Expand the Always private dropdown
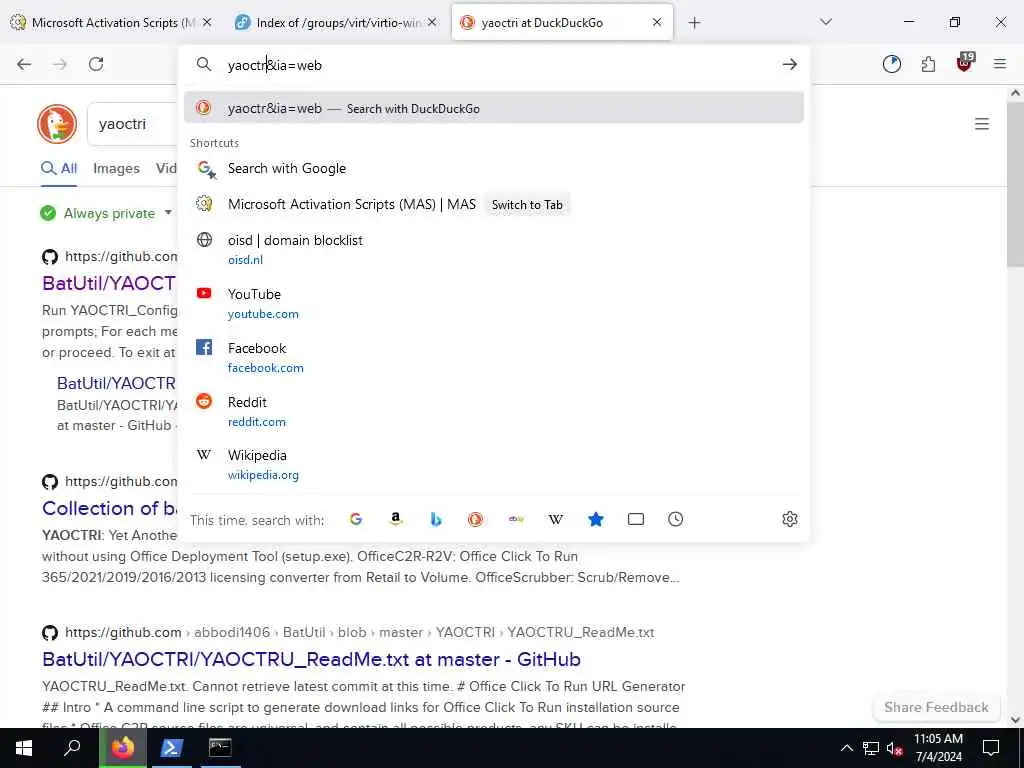This screenshot has height=768, width=1024. [x=168, y=213]
